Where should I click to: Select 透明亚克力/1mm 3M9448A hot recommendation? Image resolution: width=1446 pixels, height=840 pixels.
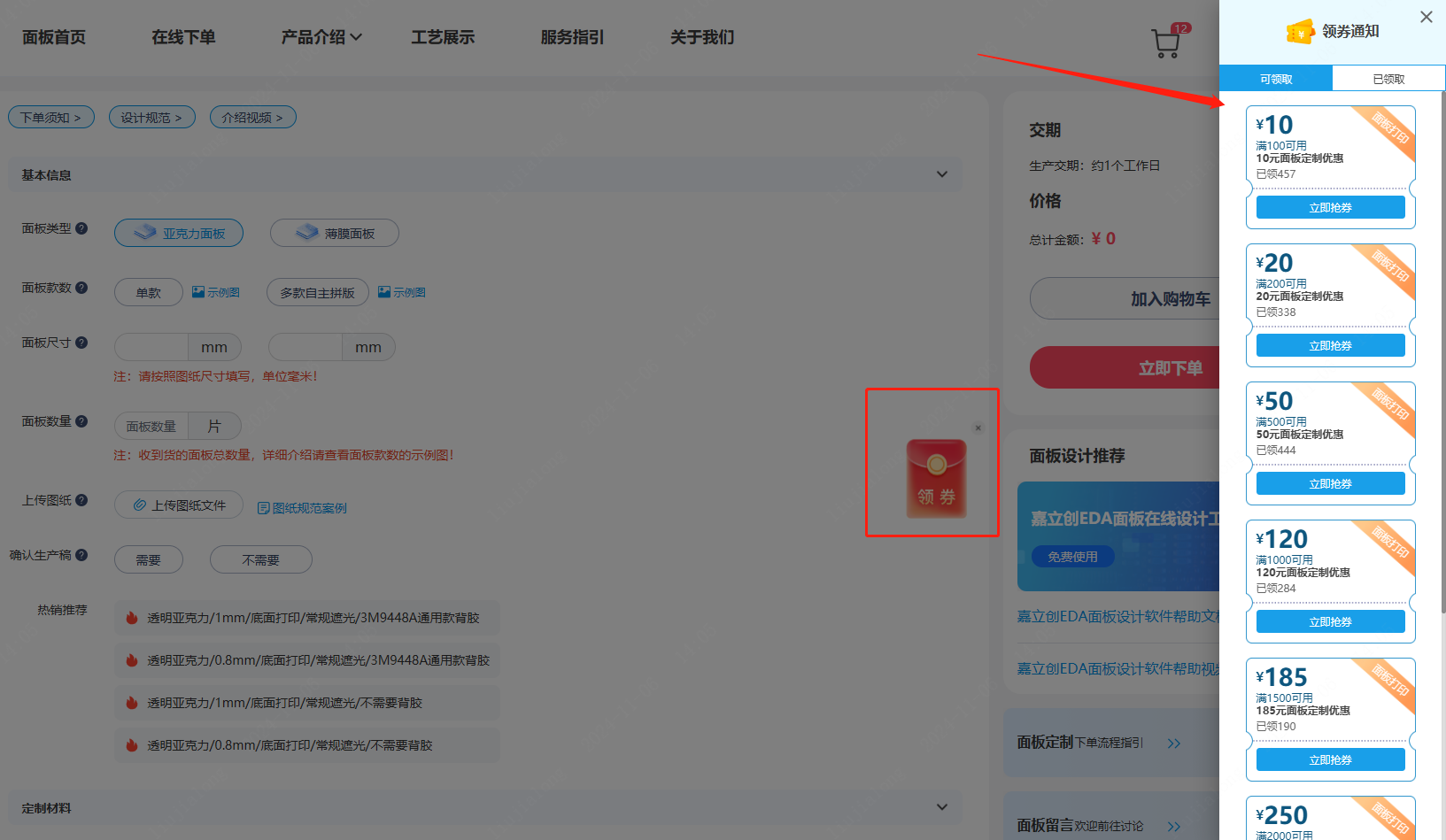click(306, 618)
